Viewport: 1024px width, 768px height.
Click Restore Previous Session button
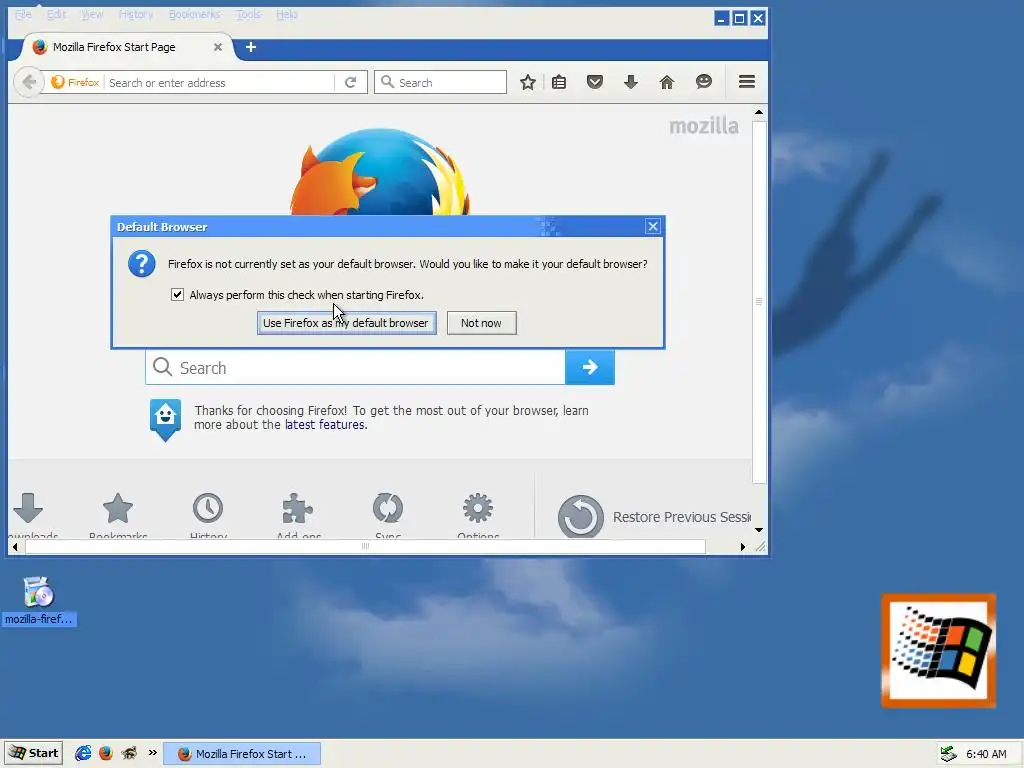pos(654,517)
